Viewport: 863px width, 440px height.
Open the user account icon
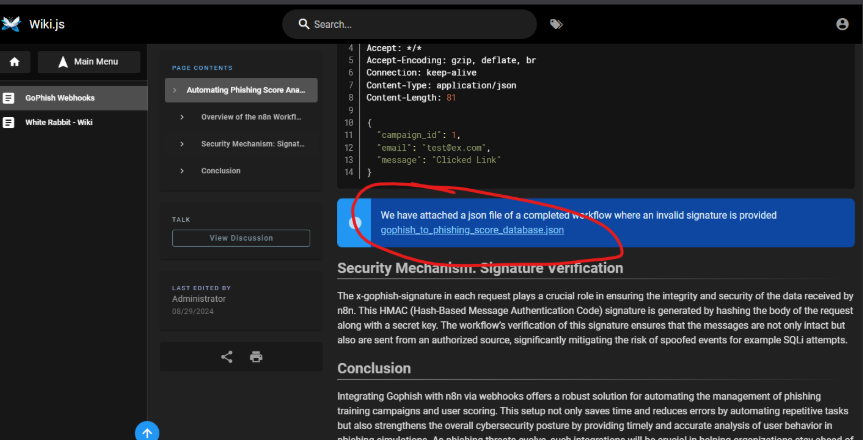842,24
